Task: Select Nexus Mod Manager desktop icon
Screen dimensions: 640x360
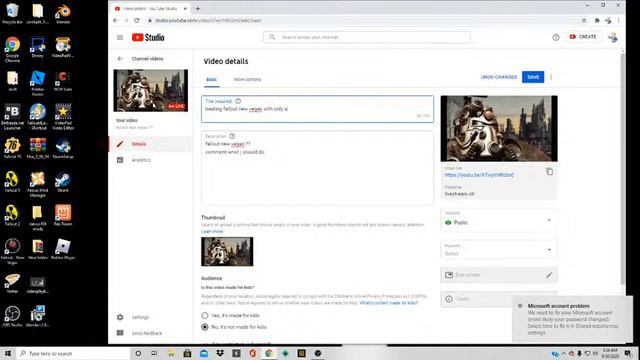Action: tap(38, 184)
